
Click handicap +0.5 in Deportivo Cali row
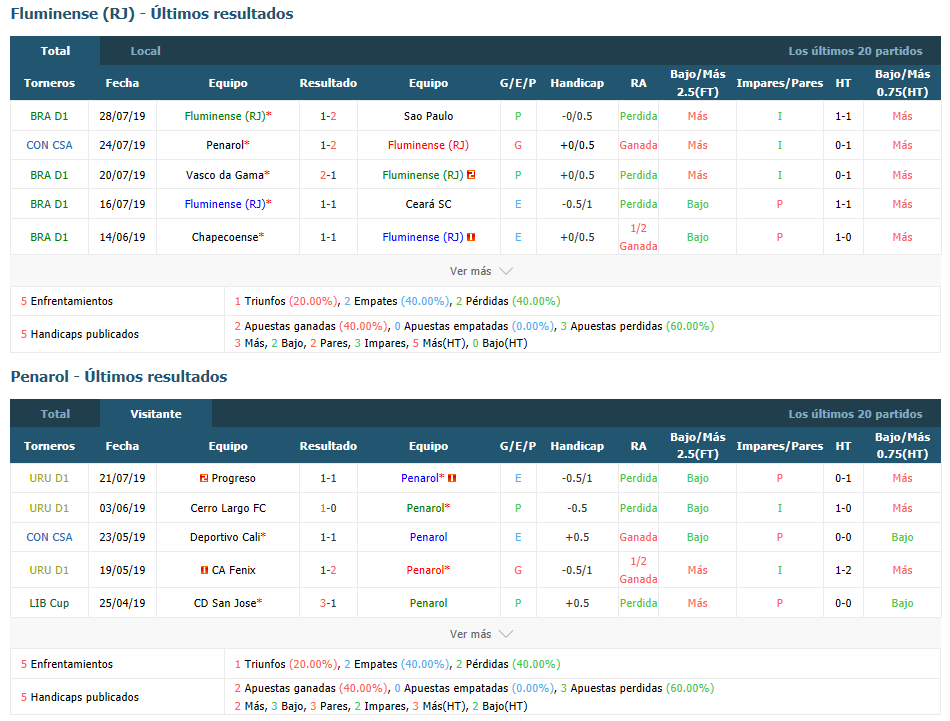577,537
